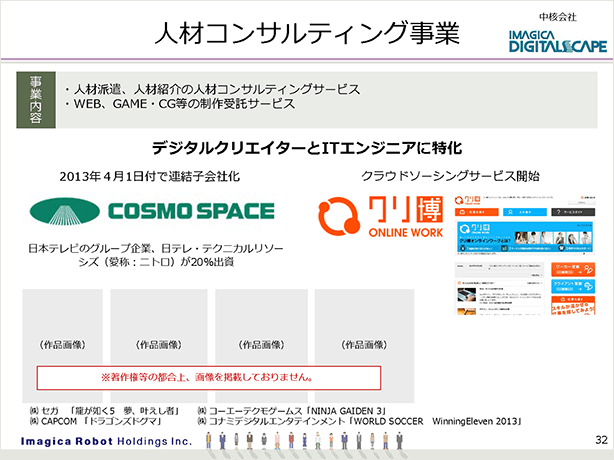This screenshot has height=460, width=614.
Task: Click the blue クライアント登録 button
Action: click(x=573, y=286)
